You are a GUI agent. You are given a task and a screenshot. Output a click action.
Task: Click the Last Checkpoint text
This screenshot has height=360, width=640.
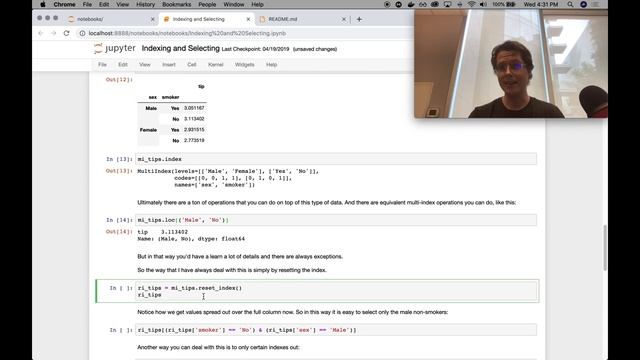255,49
